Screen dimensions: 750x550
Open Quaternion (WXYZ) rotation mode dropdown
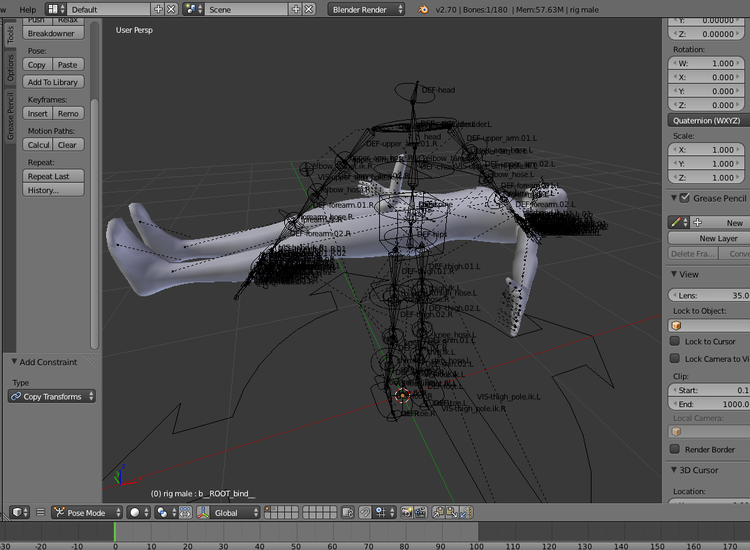(708, 121)
